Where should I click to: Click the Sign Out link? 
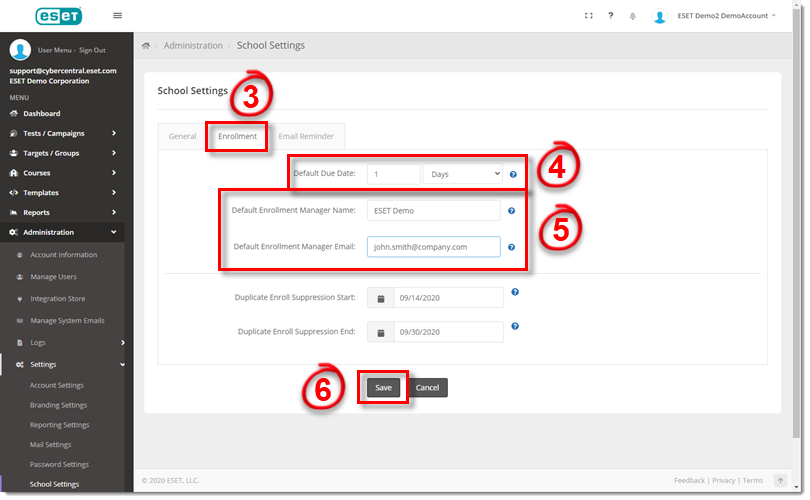click(92, 50)
